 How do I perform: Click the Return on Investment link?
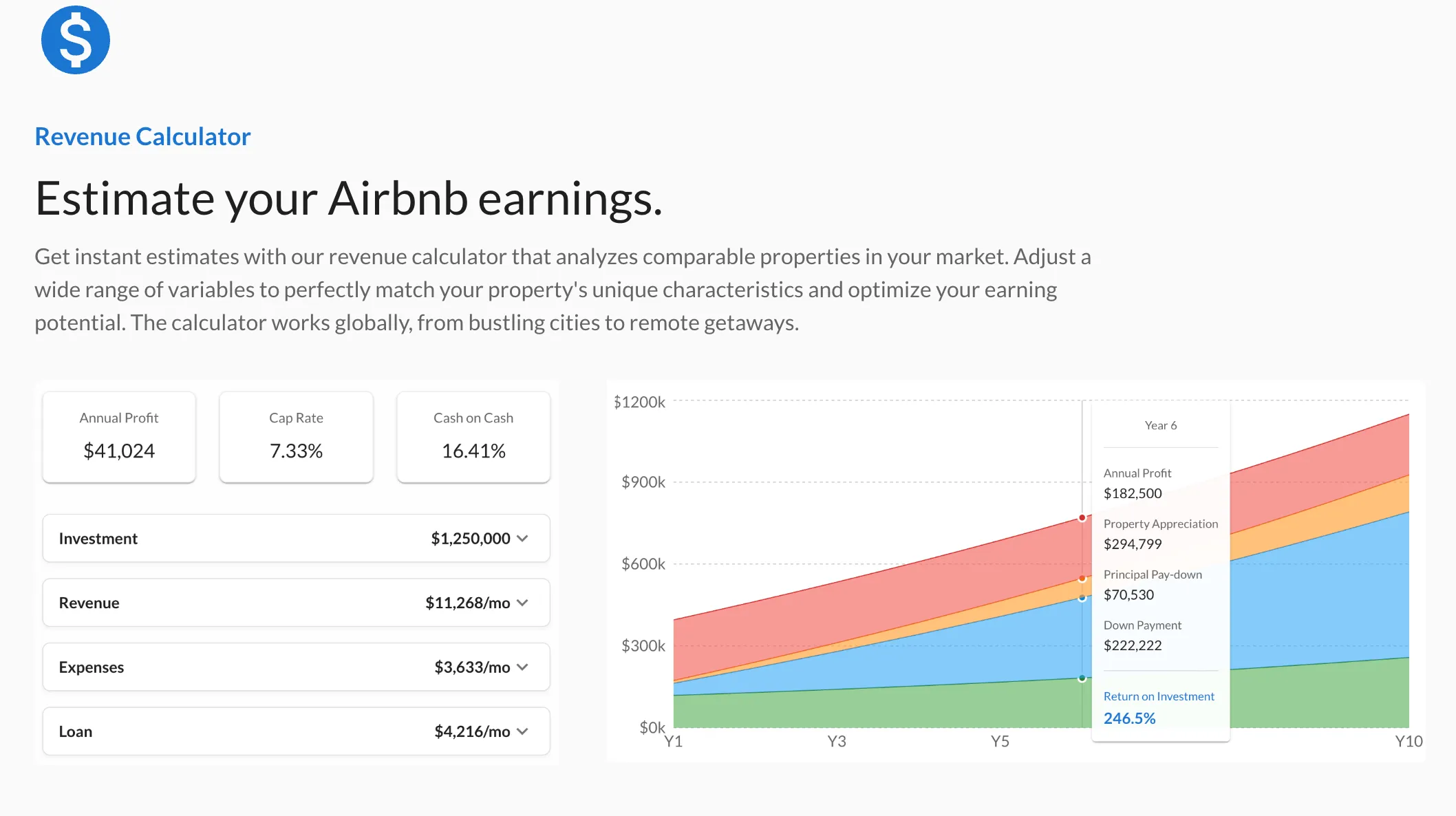point(1159,696)
